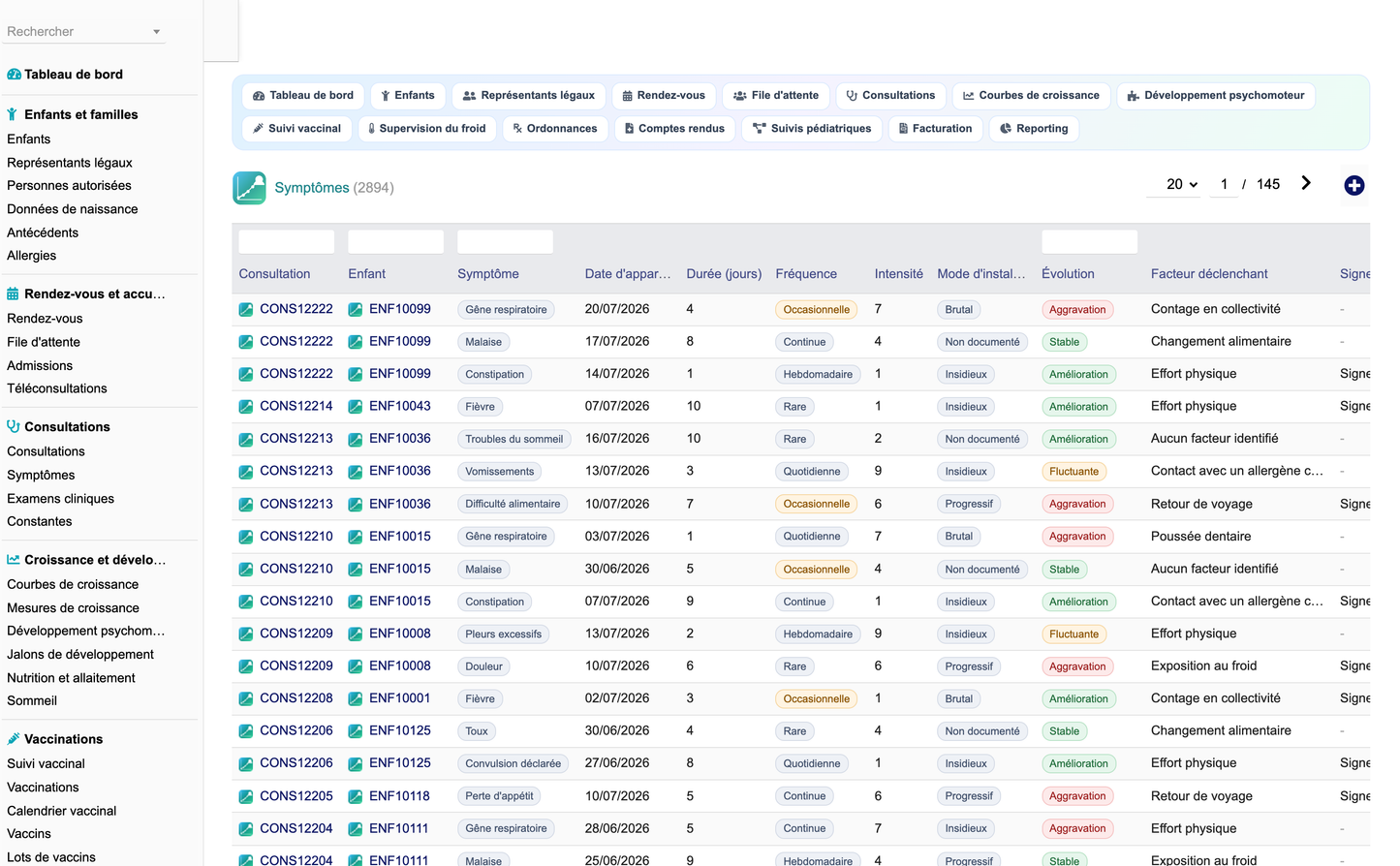Screen dimensions: 1400x866
Task: Open Constantes in the sidebar
Action: tap(40, 521)
